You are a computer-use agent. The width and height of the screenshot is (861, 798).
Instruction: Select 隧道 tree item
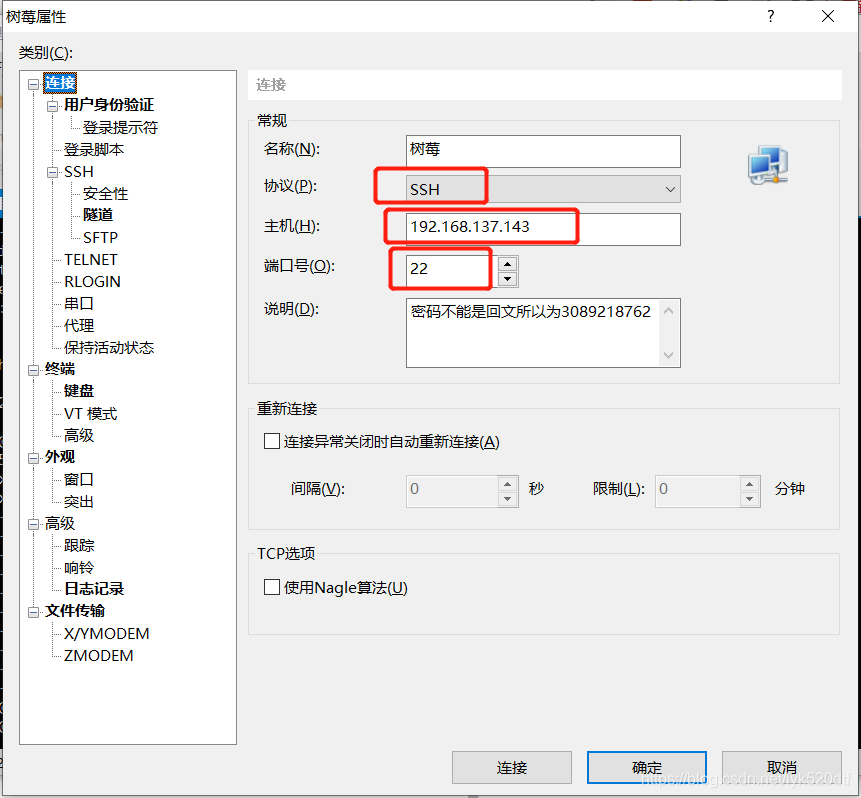(98, 215)
